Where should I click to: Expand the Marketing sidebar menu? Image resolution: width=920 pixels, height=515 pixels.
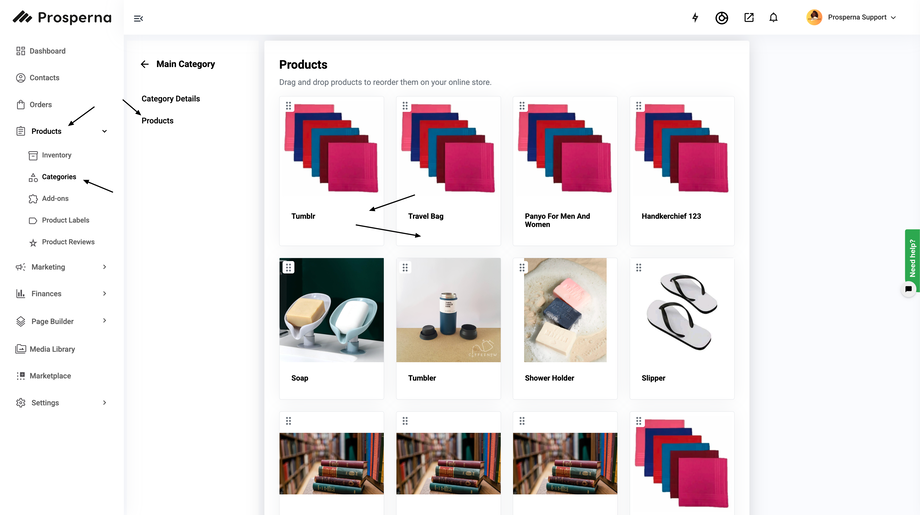[x=105, y=267]
